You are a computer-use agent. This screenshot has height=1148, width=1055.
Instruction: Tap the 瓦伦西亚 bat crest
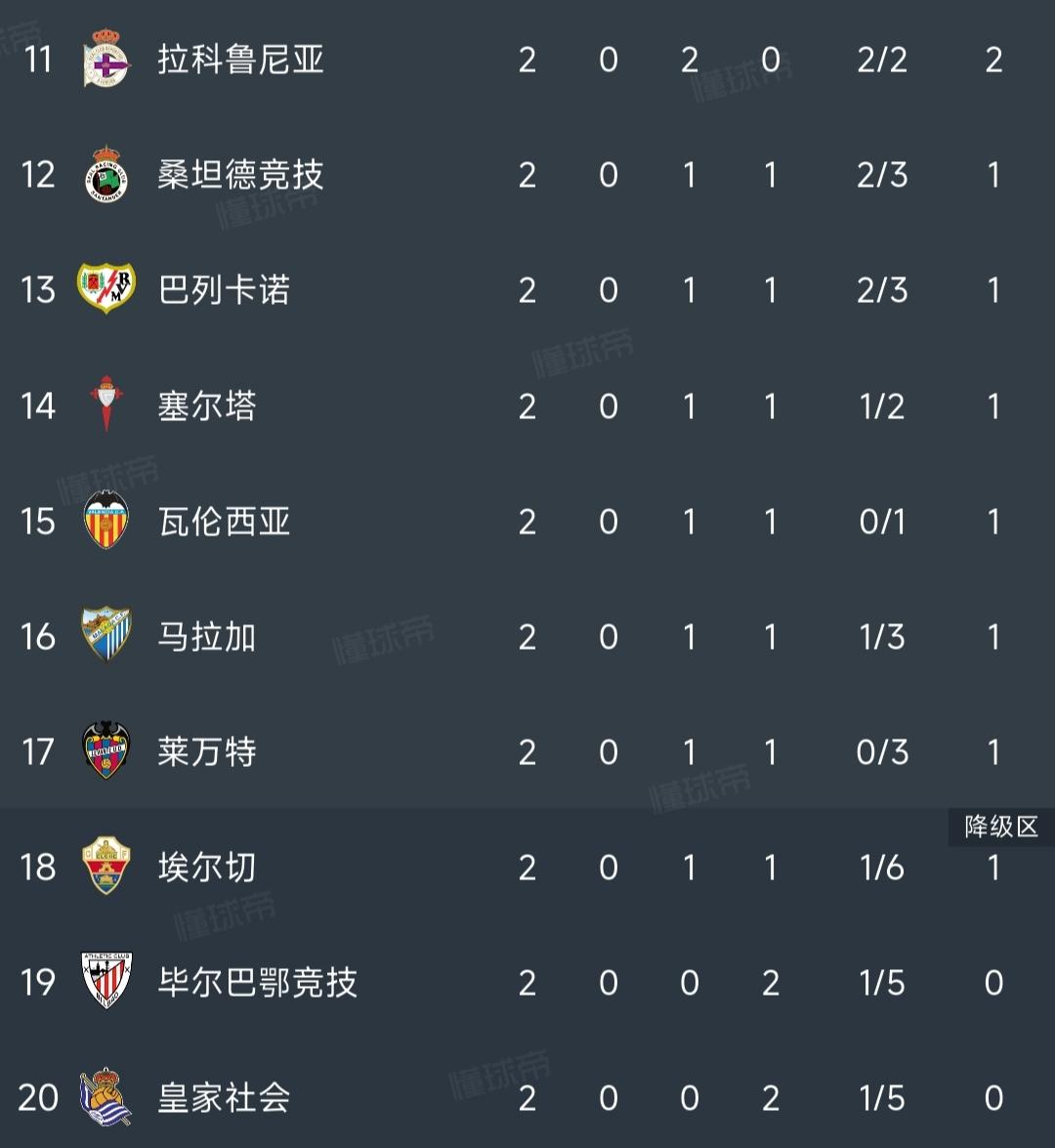tap(106, 520)
